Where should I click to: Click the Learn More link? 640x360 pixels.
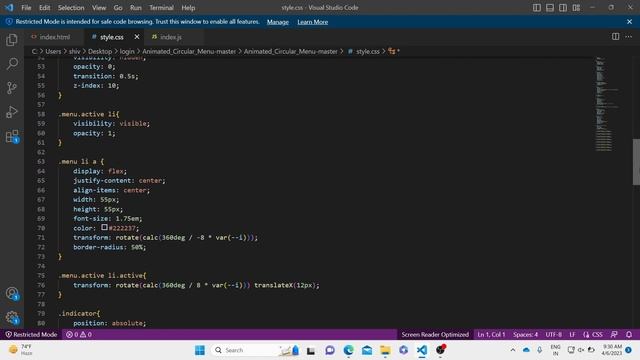(313, 22)
